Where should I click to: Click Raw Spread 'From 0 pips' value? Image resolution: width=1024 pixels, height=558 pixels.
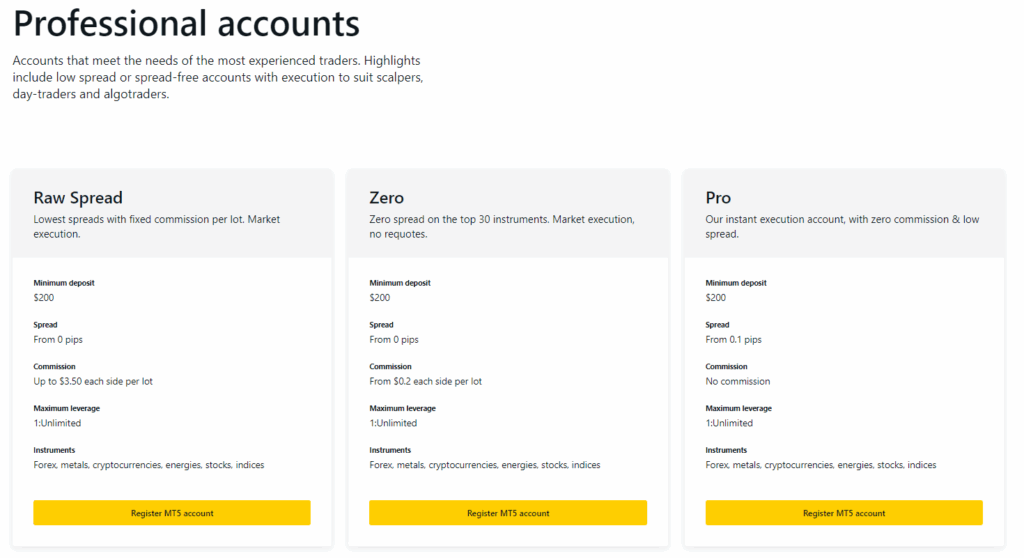(x=58, y=339)
